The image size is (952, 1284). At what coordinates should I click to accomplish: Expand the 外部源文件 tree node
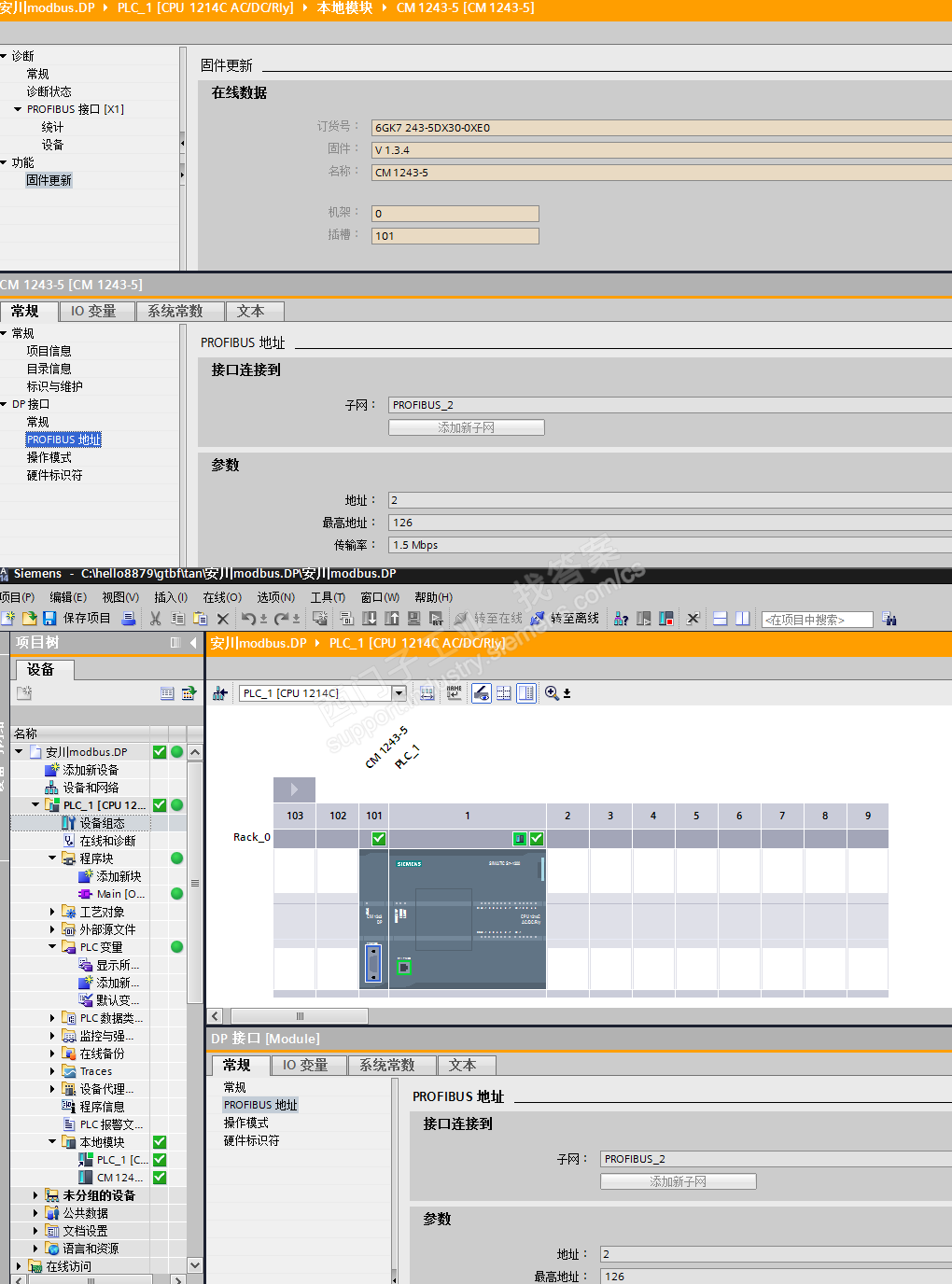click(x=52, y=929)
